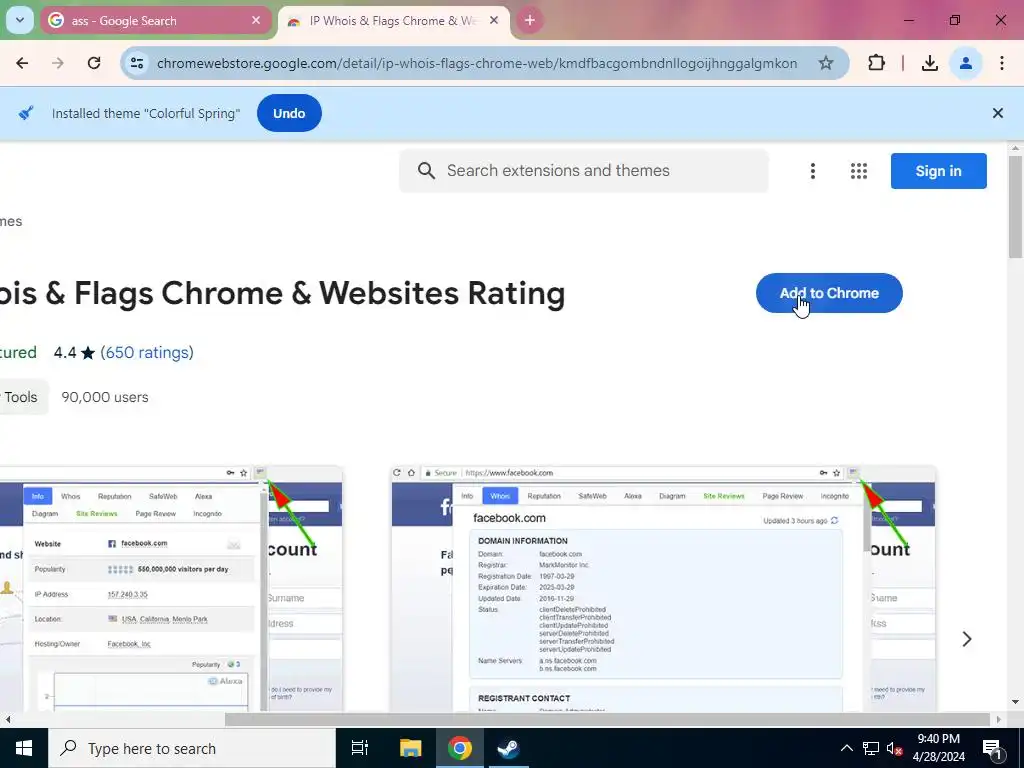This screenshot has width=1024, height=768.
Task: Open the Chrome profile avatar
Action: [x=965, y=63]
